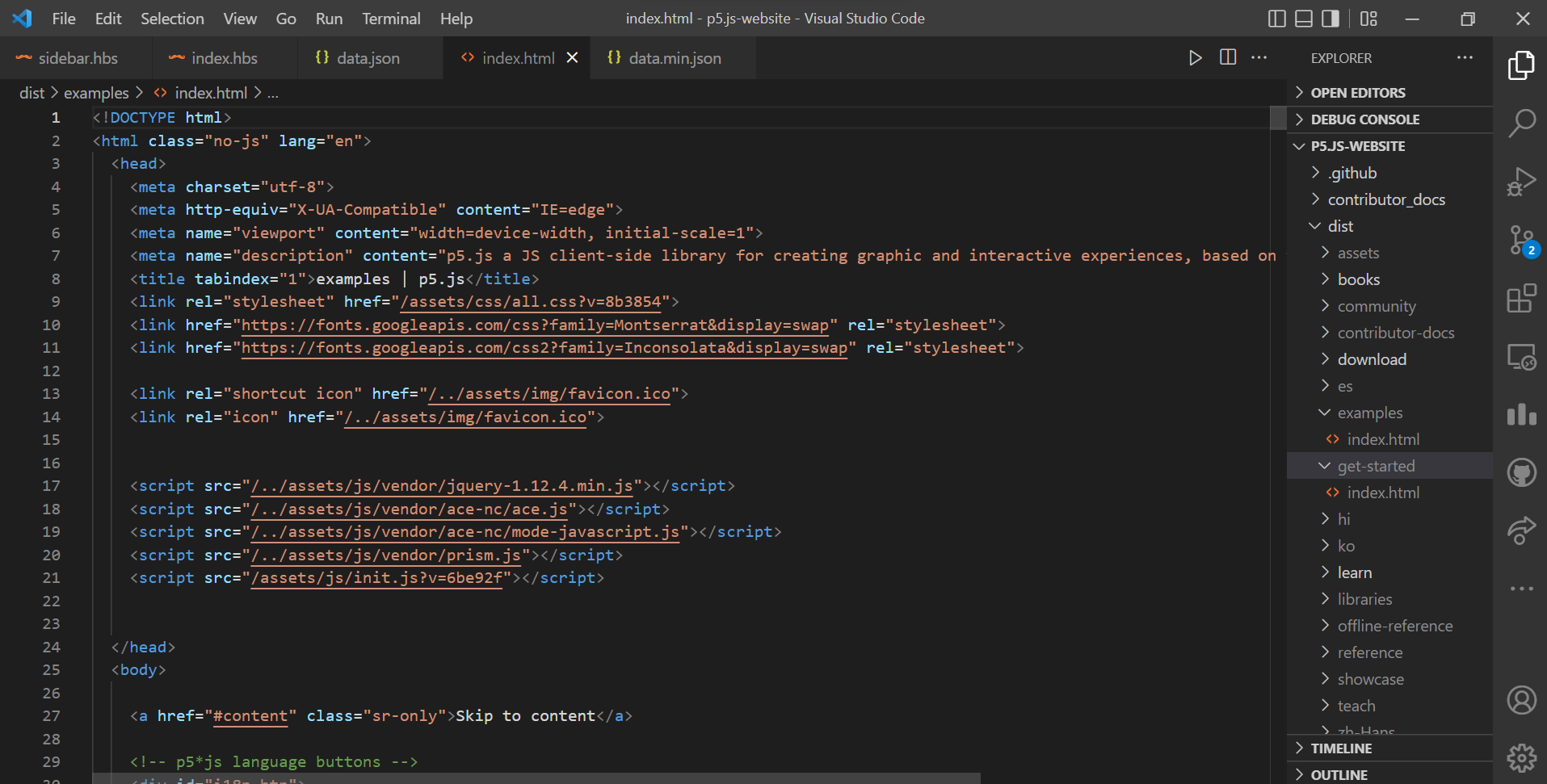Open the Accounts menu

pos(1521,700)
